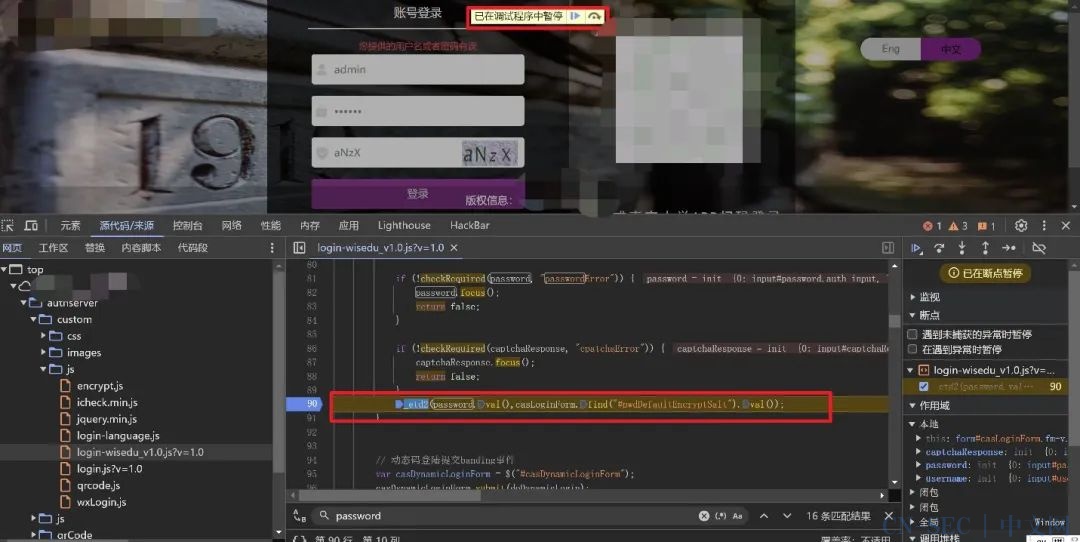Open the 控制台 Console tab
1080x542 pixels.
click(187, 225)
